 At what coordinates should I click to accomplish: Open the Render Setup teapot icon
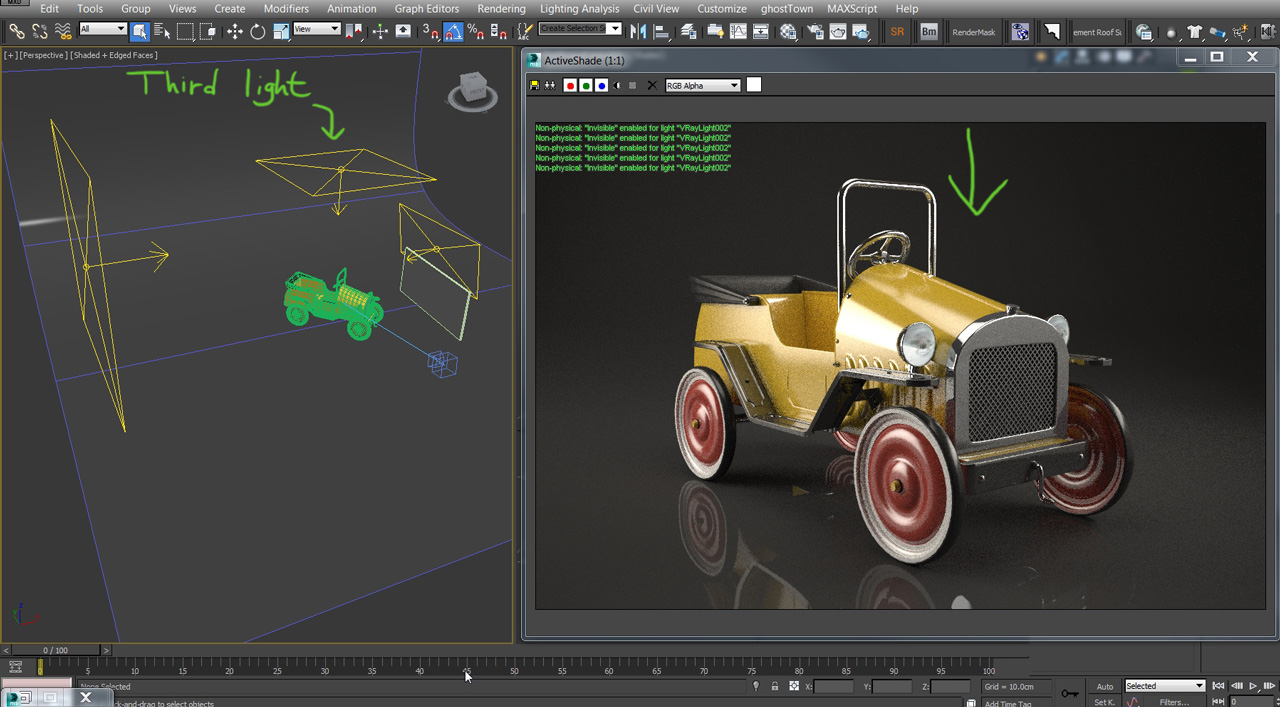coord(814,32)
